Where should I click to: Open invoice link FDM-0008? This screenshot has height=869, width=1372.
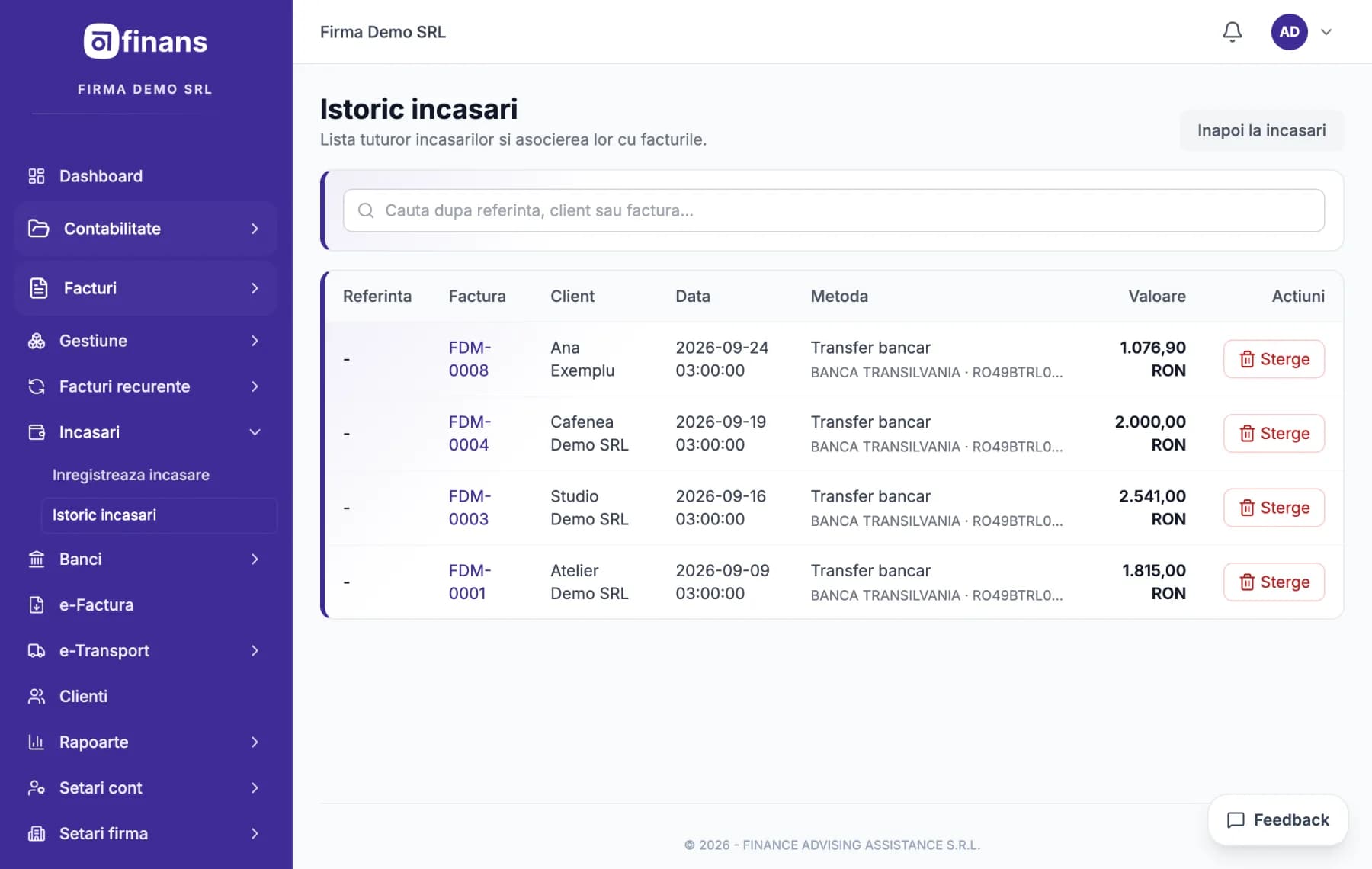470,359
